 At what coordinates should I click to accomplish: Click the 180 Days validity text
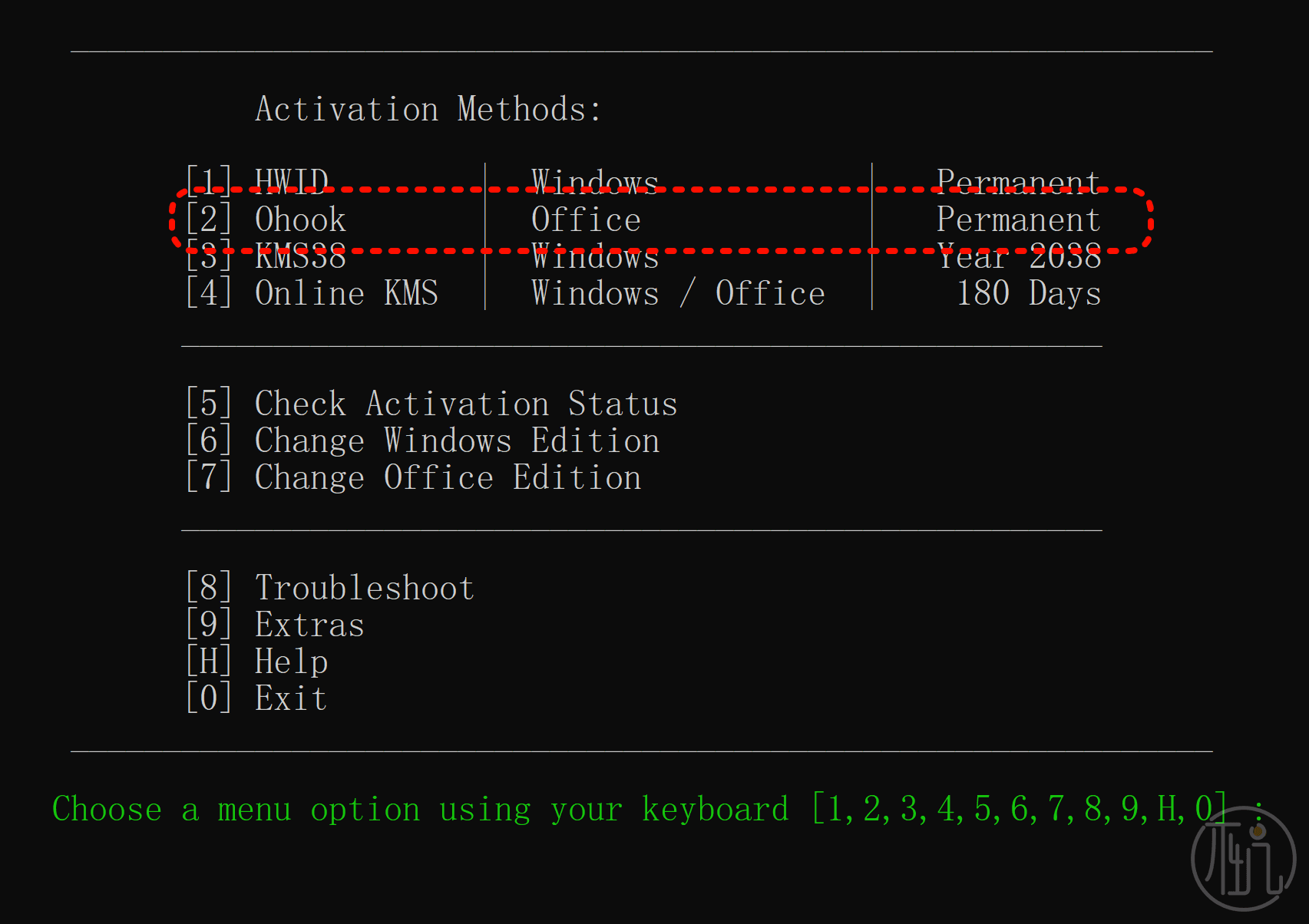pos(1028,293)
